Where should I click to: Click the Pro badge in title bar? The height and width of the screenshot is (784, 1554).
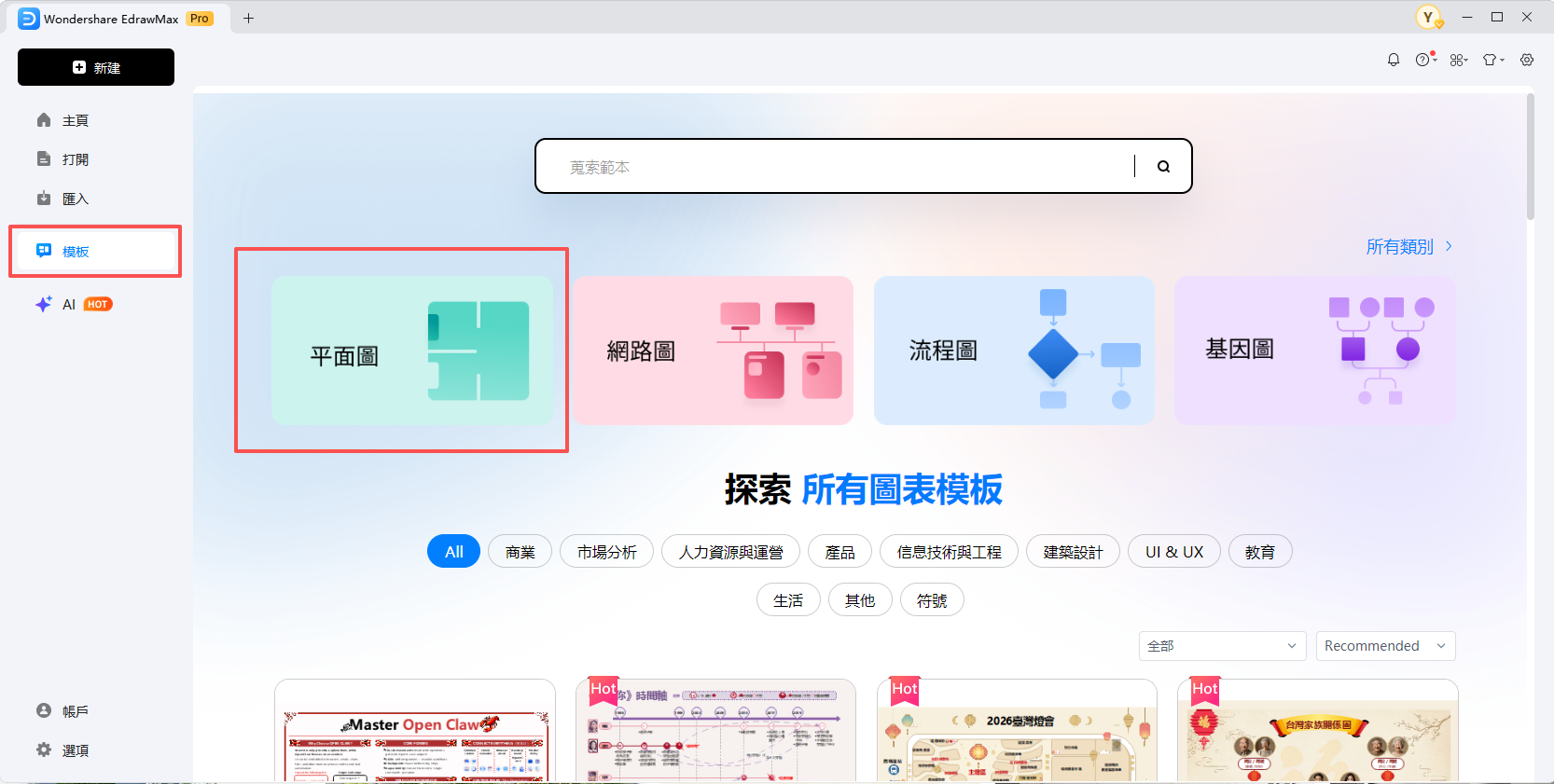coord(200,18)
